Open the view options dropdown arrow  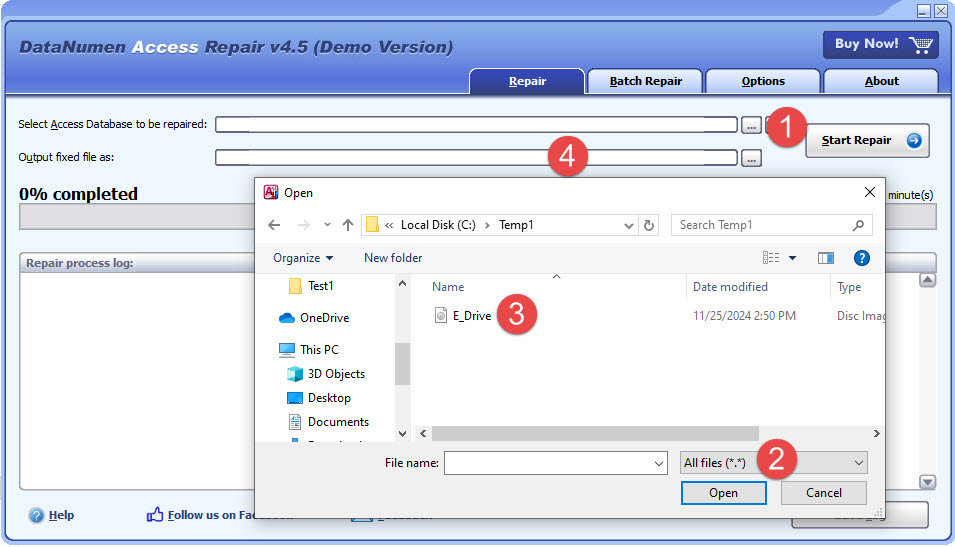coord(792,258)
